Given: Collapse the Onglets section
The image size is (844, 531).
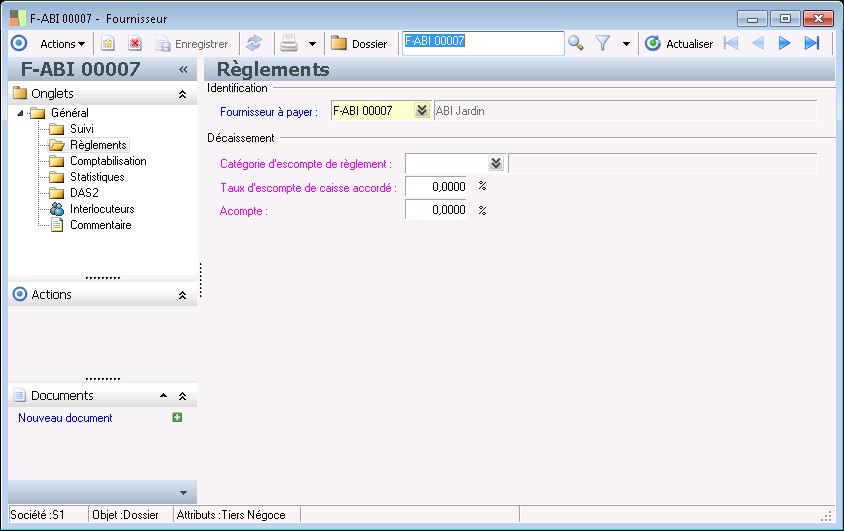Looking at the screenshot, I should pos(182,94).
